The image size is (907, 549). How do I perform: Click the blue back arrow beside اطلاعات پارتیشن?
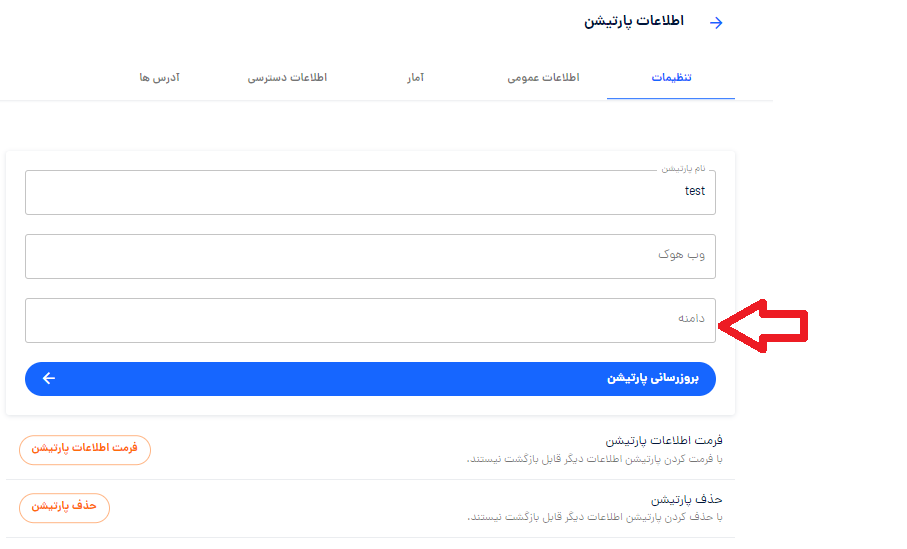click(x=716, y=23)
